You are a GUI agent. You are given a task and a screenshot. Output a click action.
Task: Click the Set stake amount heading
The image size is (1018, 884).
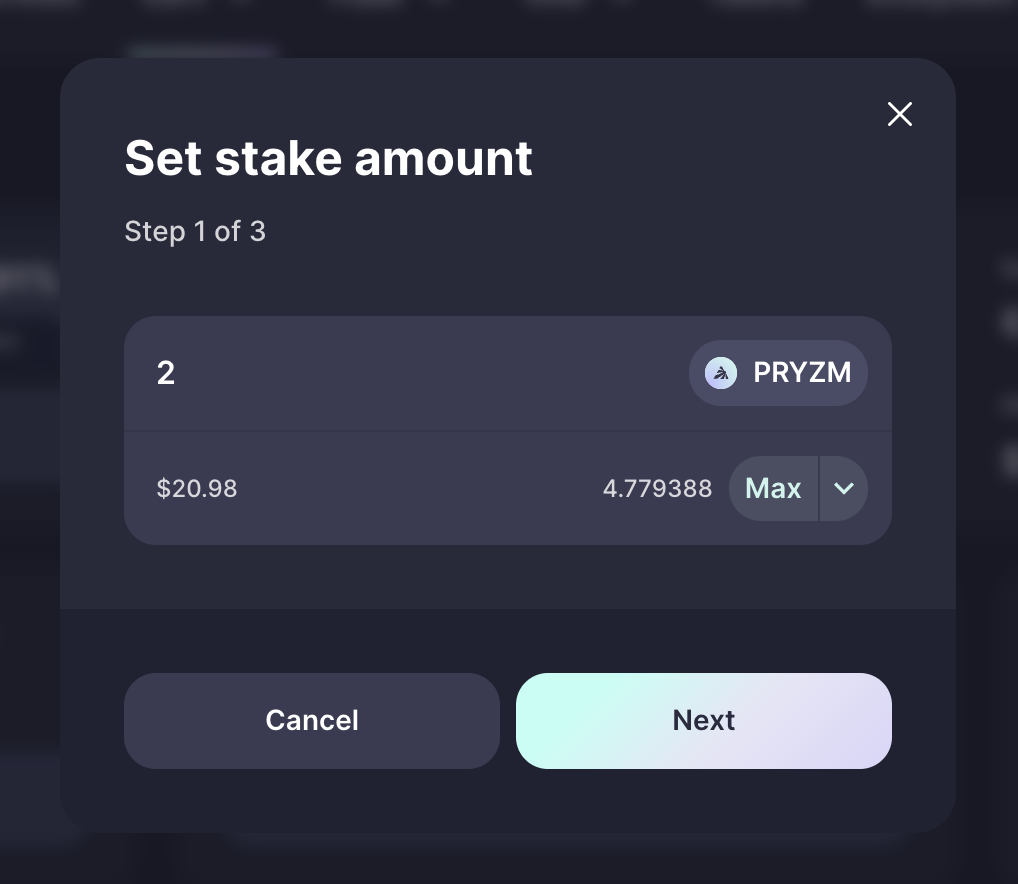[329, 158]
